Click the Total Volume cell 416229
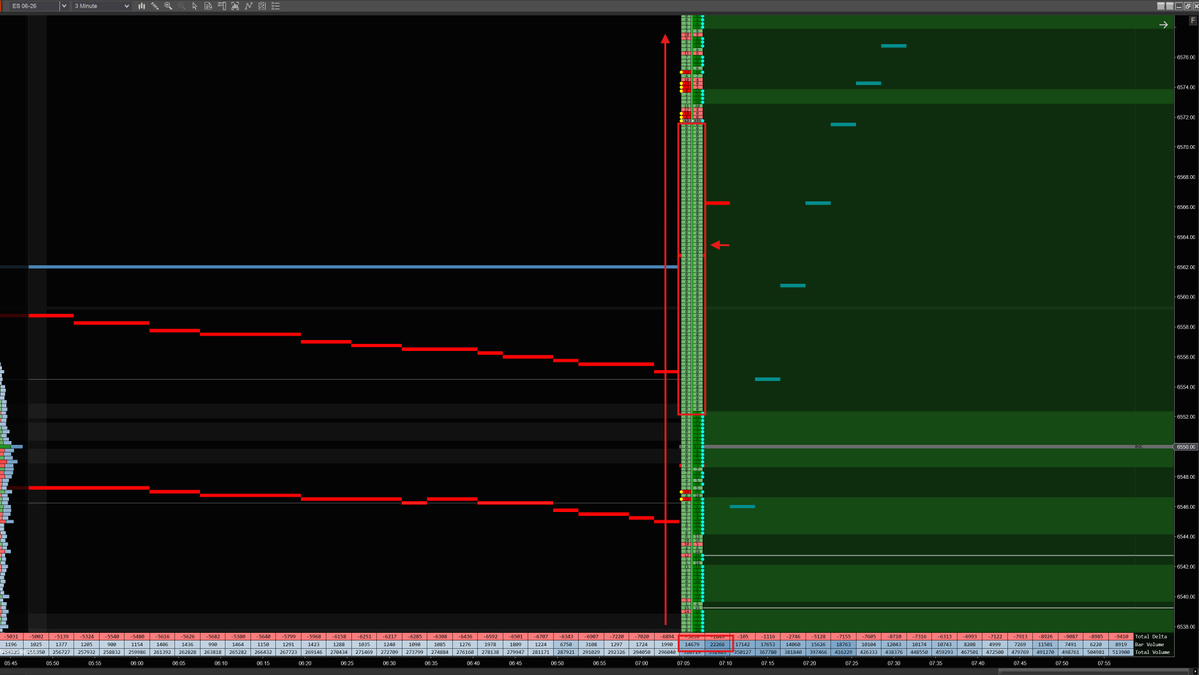 coord(843,652)
